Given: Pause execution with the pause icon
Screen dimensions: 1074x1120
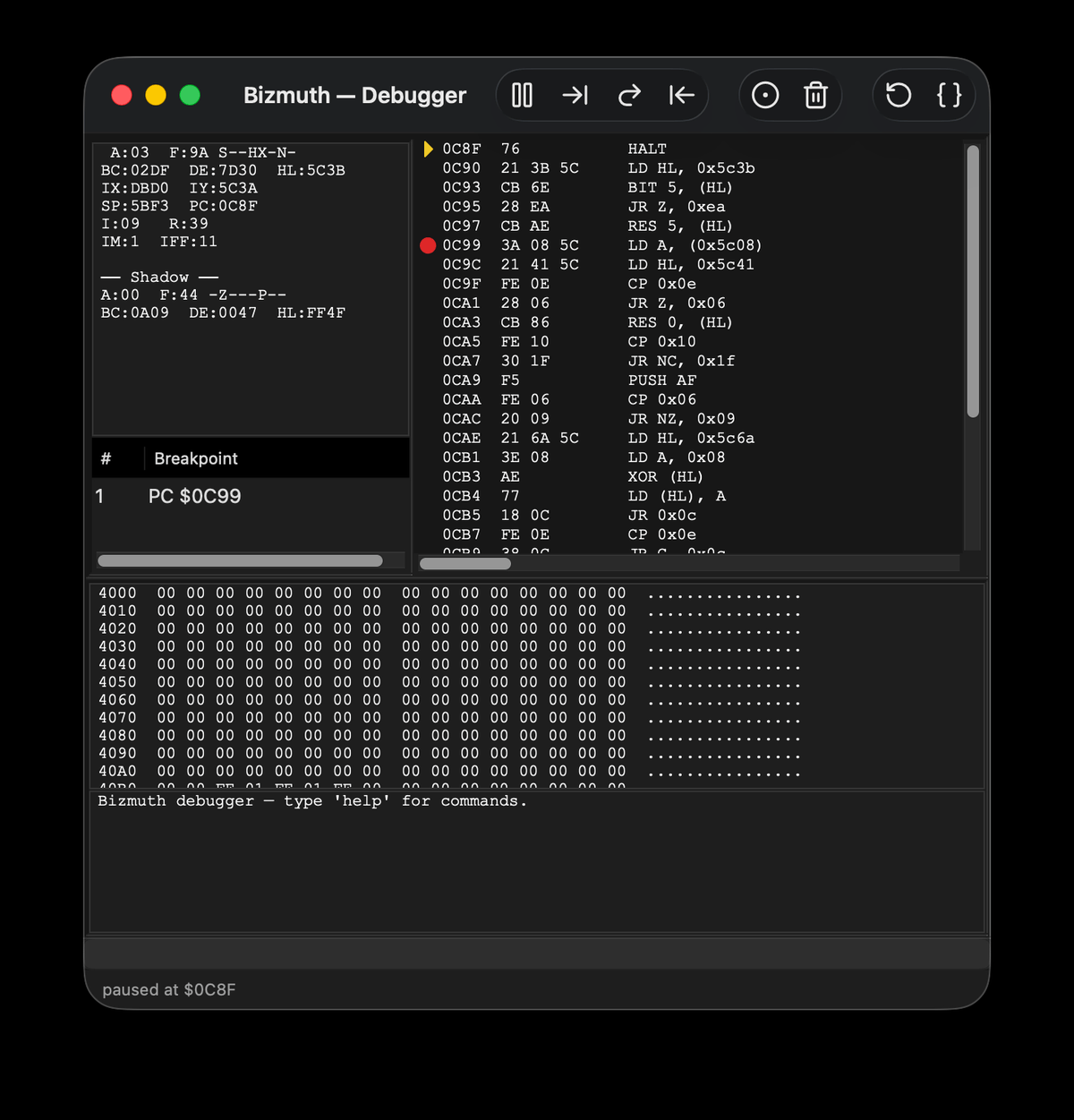Looking at the screenshot, I should pyautogui.click(x=522, y=95).
